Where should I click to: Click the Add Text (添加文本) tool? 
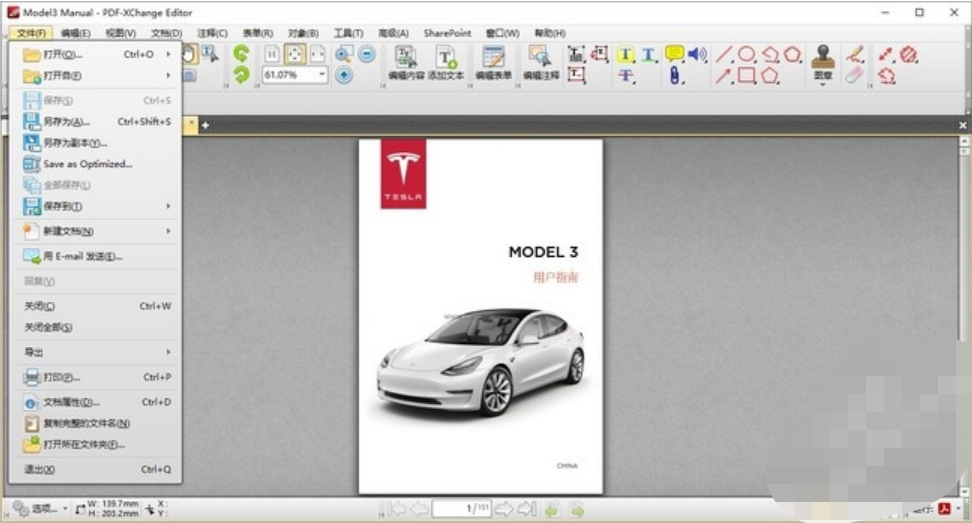pos(446,62)
